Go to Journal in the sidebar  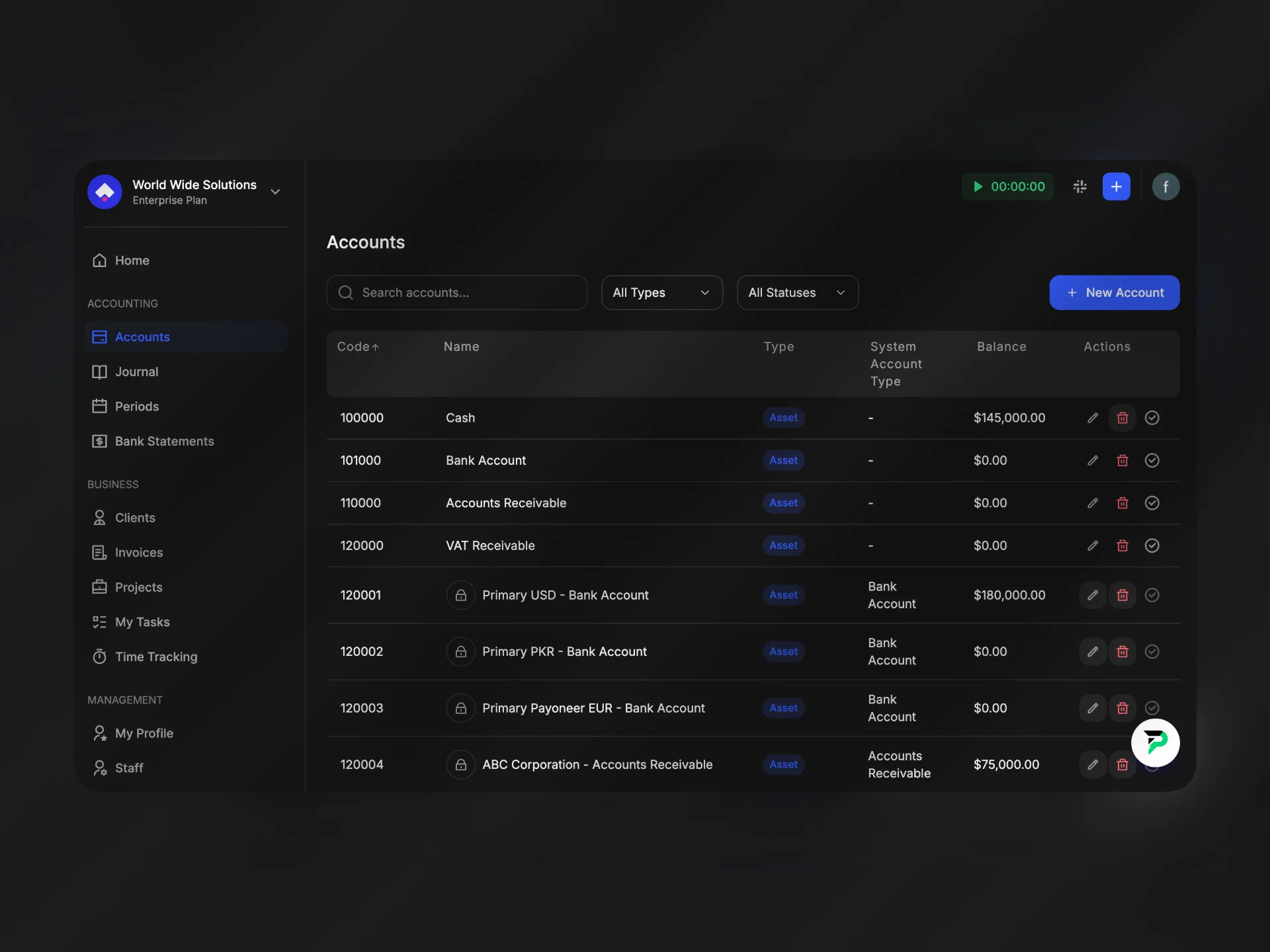point(136,372)
